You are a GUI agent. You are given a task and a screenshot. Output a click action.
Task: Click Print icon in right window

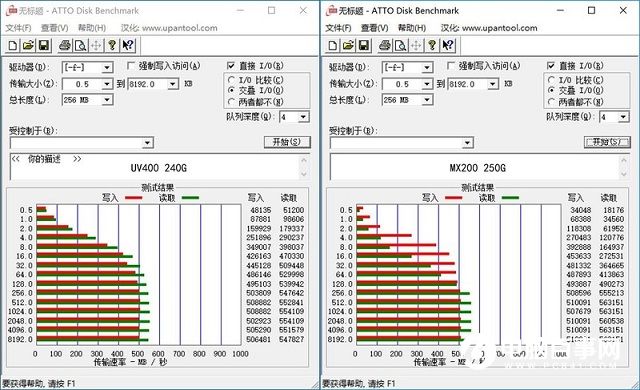pyautogui.click(x=385, y=45)
